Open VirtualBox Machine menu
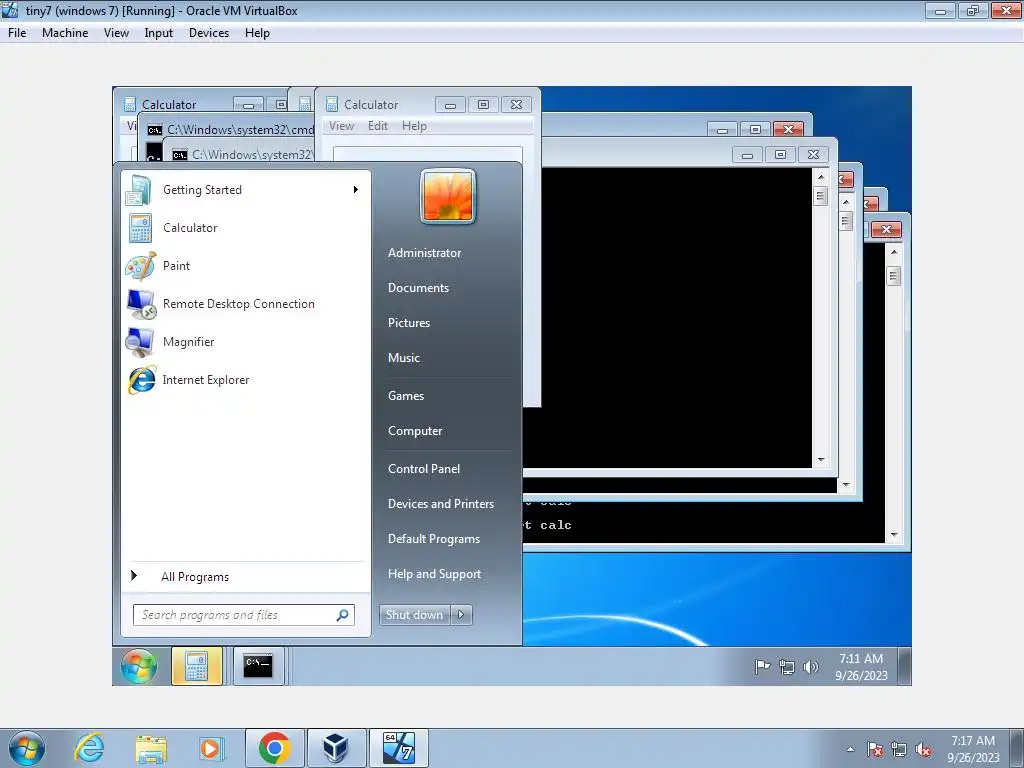The height and width of the screenshot is (768, 1024). (65, 33)
